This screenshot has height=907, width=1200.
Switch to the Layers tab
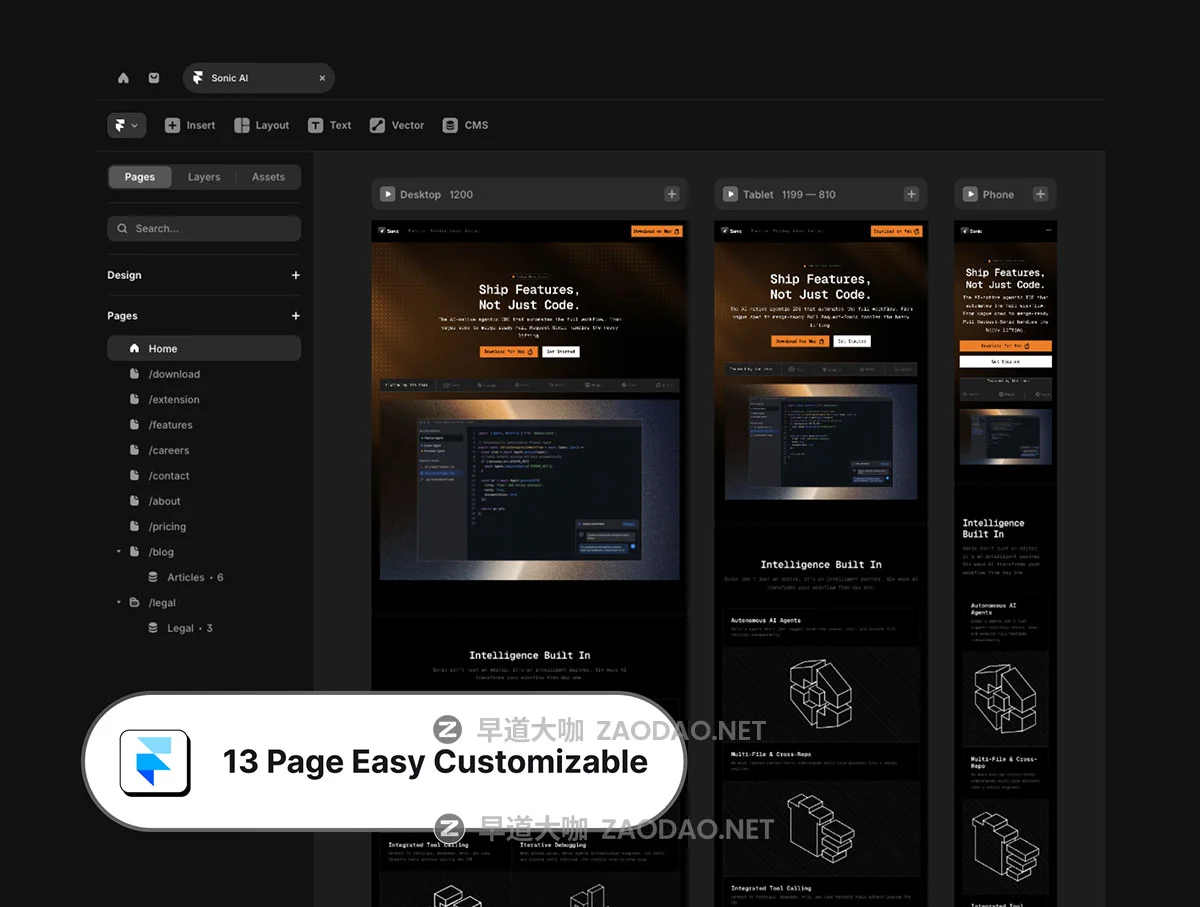[x=204, y=177]
